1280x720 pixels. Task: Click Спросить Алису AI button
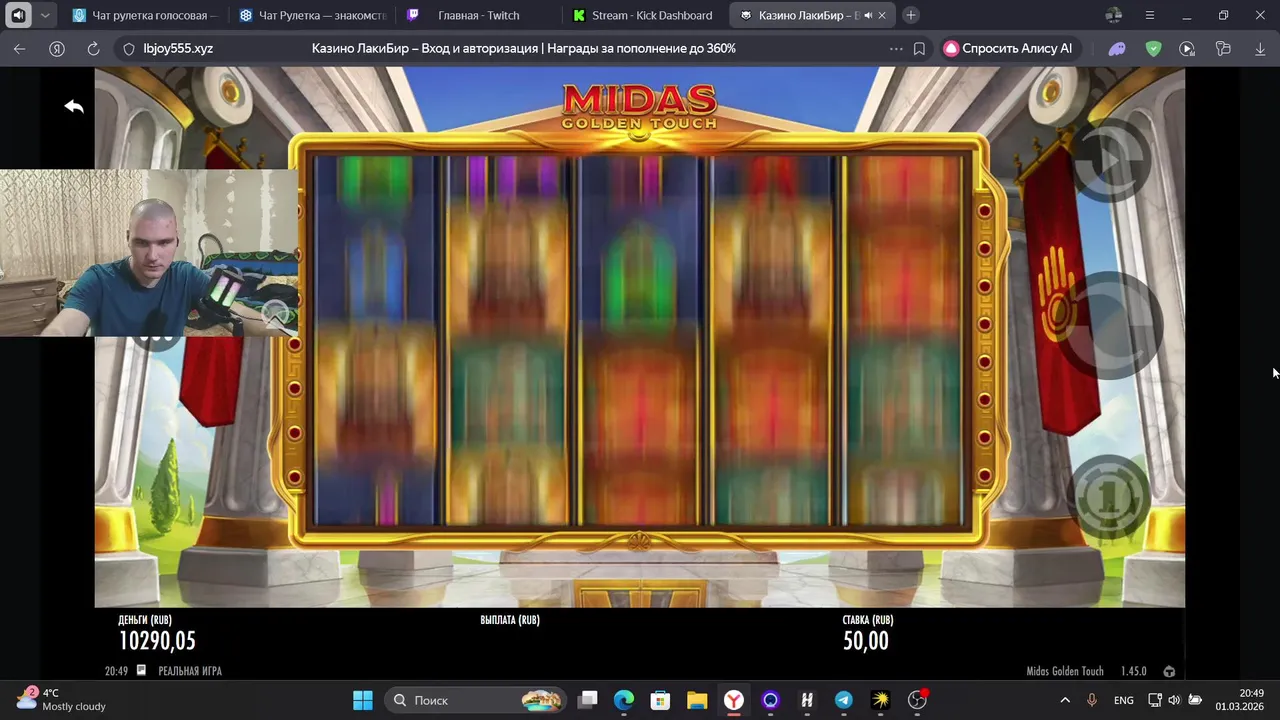tap(1009, 48)
